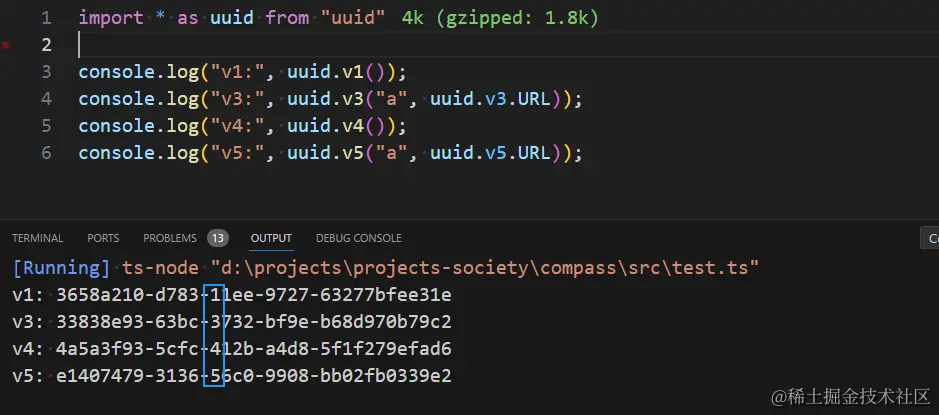Click the v5 UUID output line
This screenshot has height=415, width=939.
(x=232, y=376)
